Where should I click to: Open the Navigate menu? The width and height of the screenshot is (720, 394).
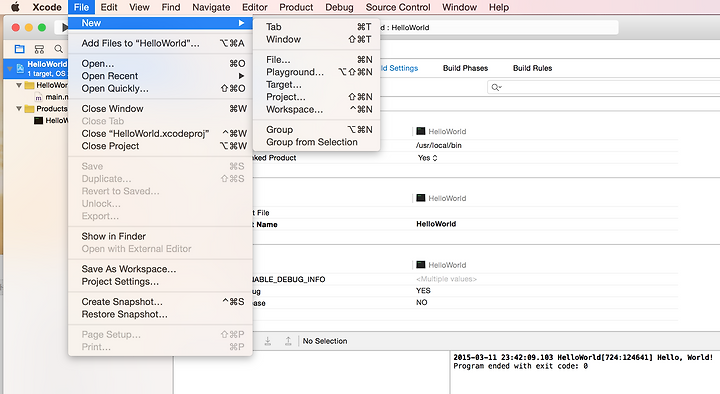(211, 7)
